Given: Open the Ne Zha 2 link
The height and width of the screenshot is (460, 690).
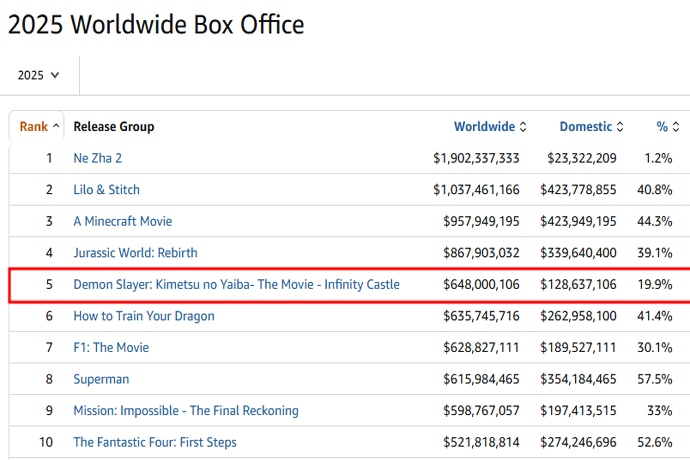Looking at the screenshot, I should click(97, 158).
